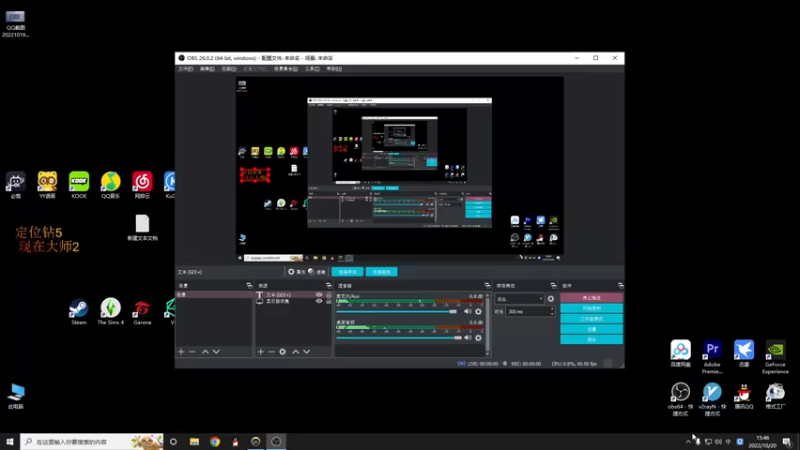Open The Sims 4 desktop shortcut

coord(111,312)
